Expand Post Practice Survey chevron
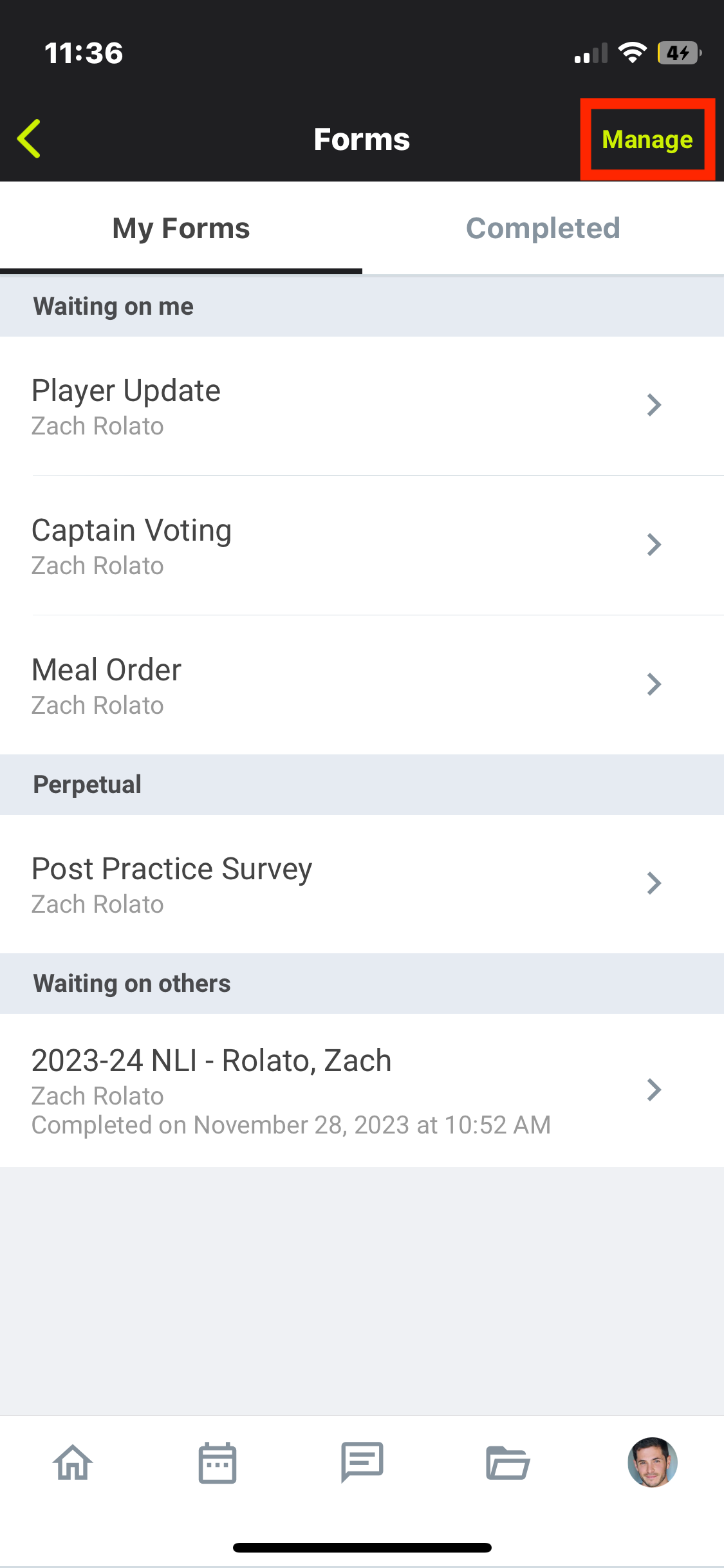The width and height of the screenshot is (724, 1568). [654, 883]
